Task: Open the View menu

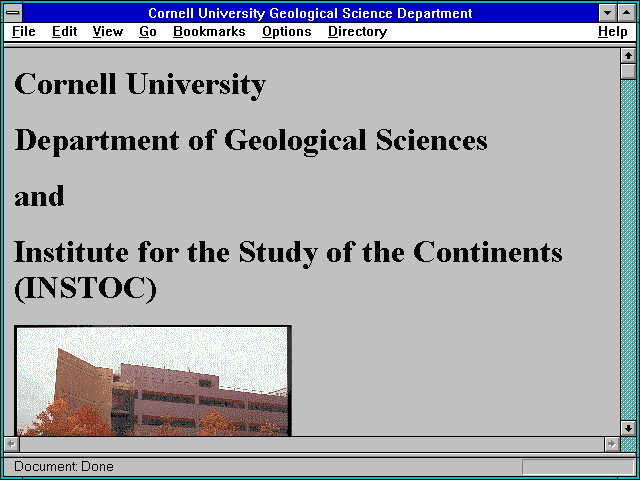Action: [108, 31]
